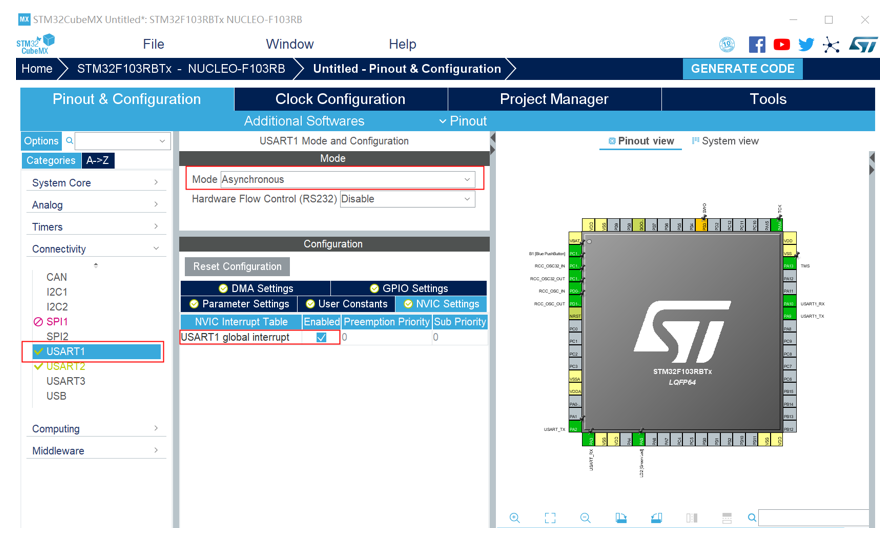Screen dimensions: 895x550
Task: Click the pin search input field
Action: click(813, 517)
